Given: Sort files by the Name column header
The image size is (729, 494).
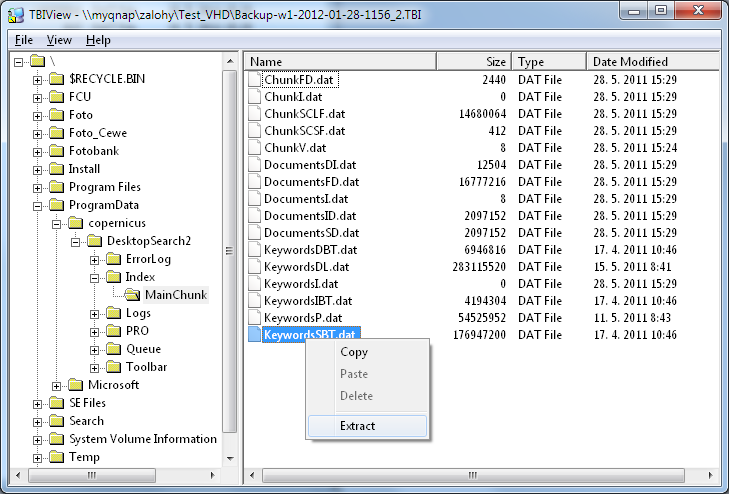Looking at the screenshot, I should [x=340, y=61].
